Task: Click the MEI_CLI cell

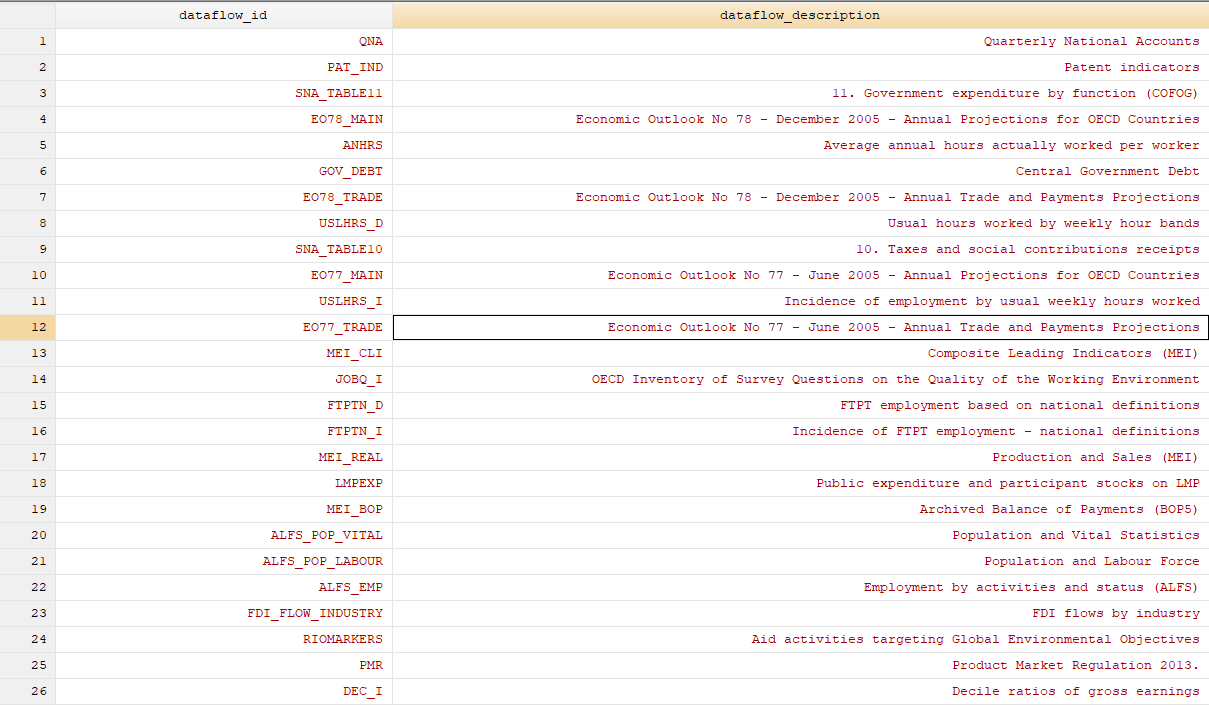Action: coord(223,353)
